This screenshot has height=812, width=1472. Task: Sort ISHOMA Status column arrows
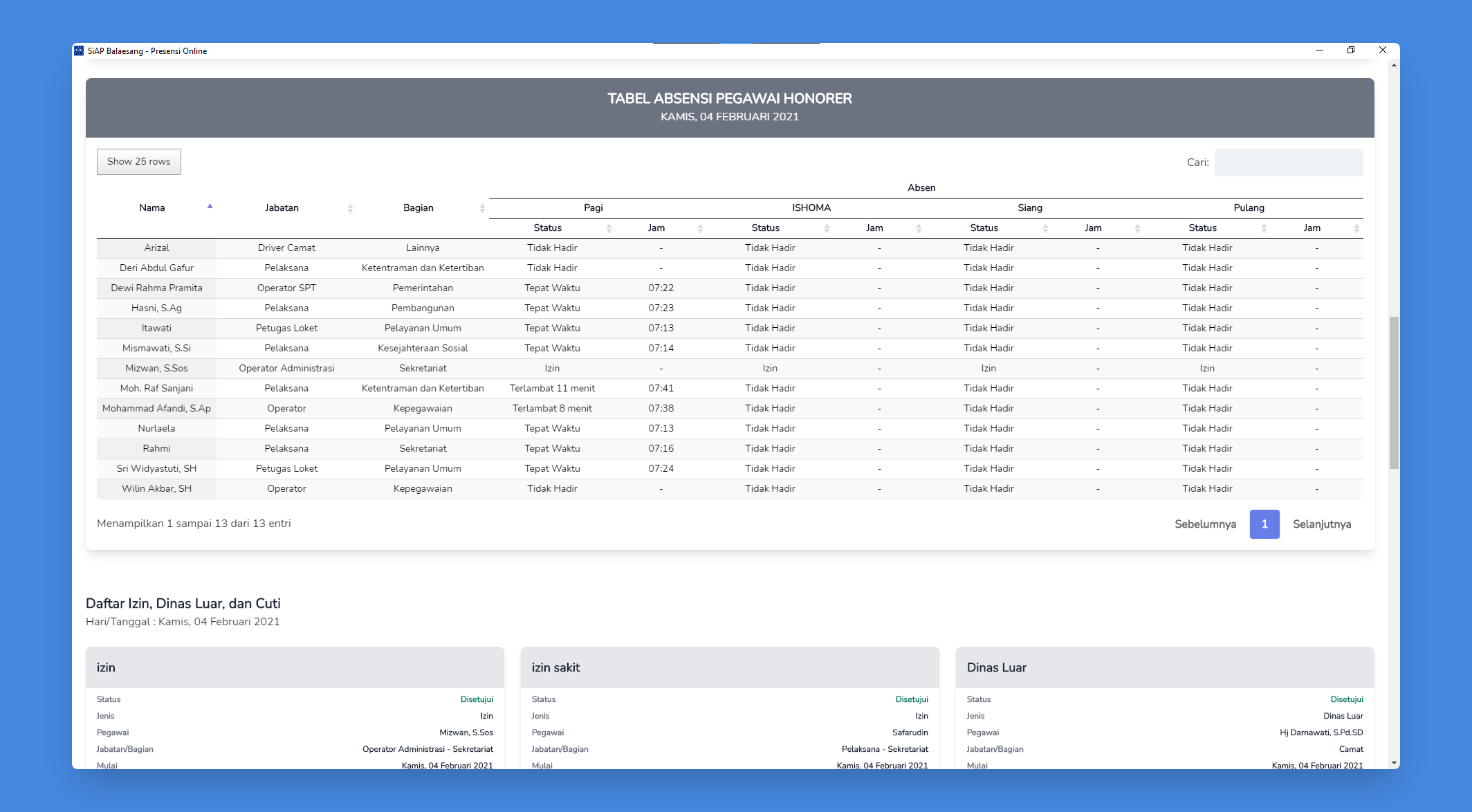click(x=827, y=228)
